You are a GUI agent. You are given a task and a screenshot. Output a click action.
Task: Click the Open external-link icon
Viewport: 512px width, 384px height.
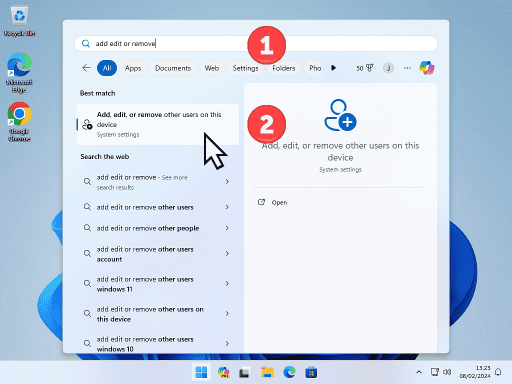[x=261, y=202]
